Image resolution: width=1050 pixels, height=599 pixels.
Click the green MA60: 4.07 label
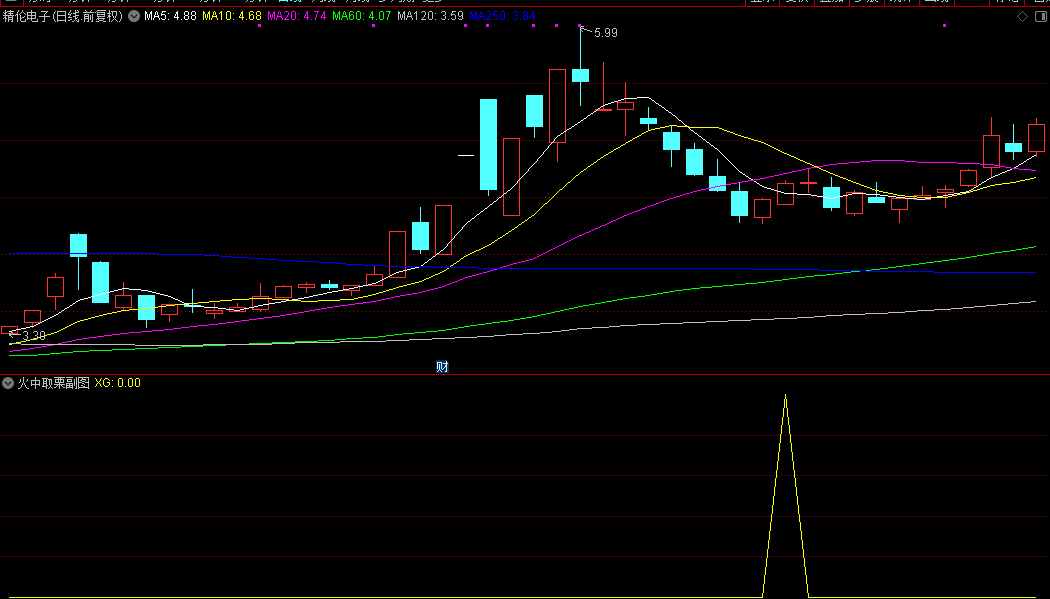pyautogui.click(x=362, y=16)
